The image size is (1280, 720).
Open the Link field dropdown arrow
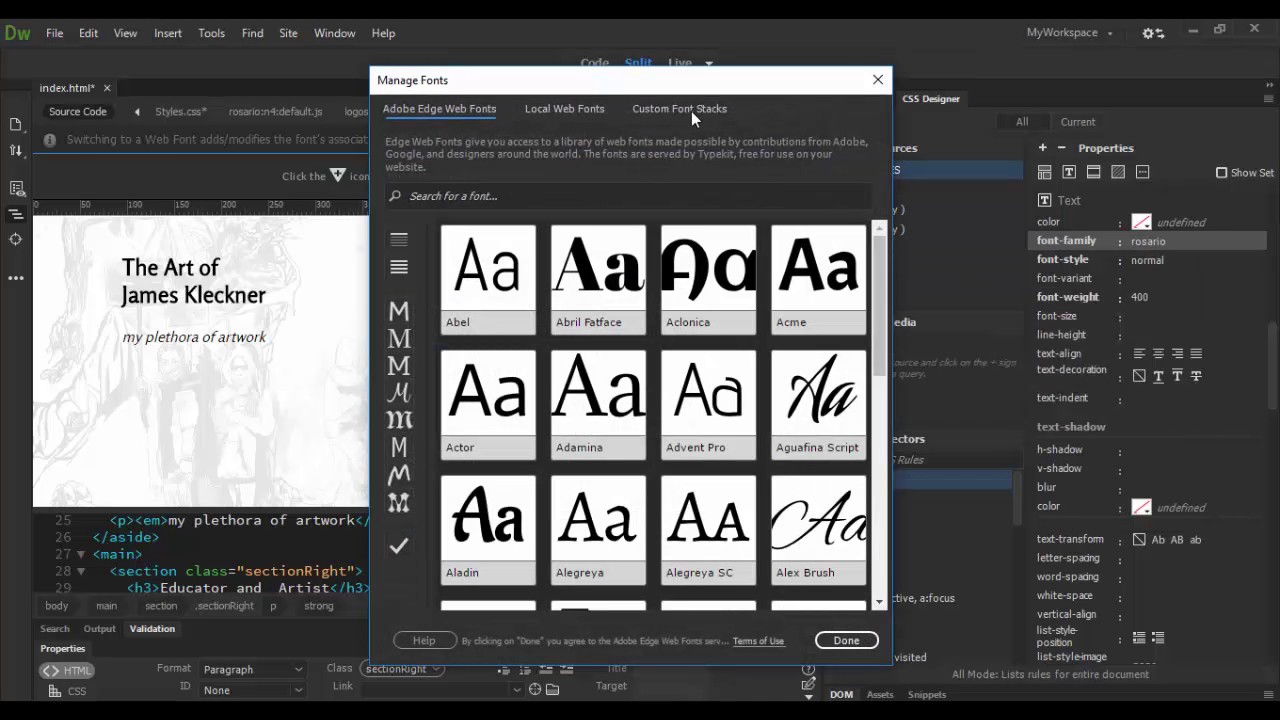pyautogui.click(x=517, y=690)
